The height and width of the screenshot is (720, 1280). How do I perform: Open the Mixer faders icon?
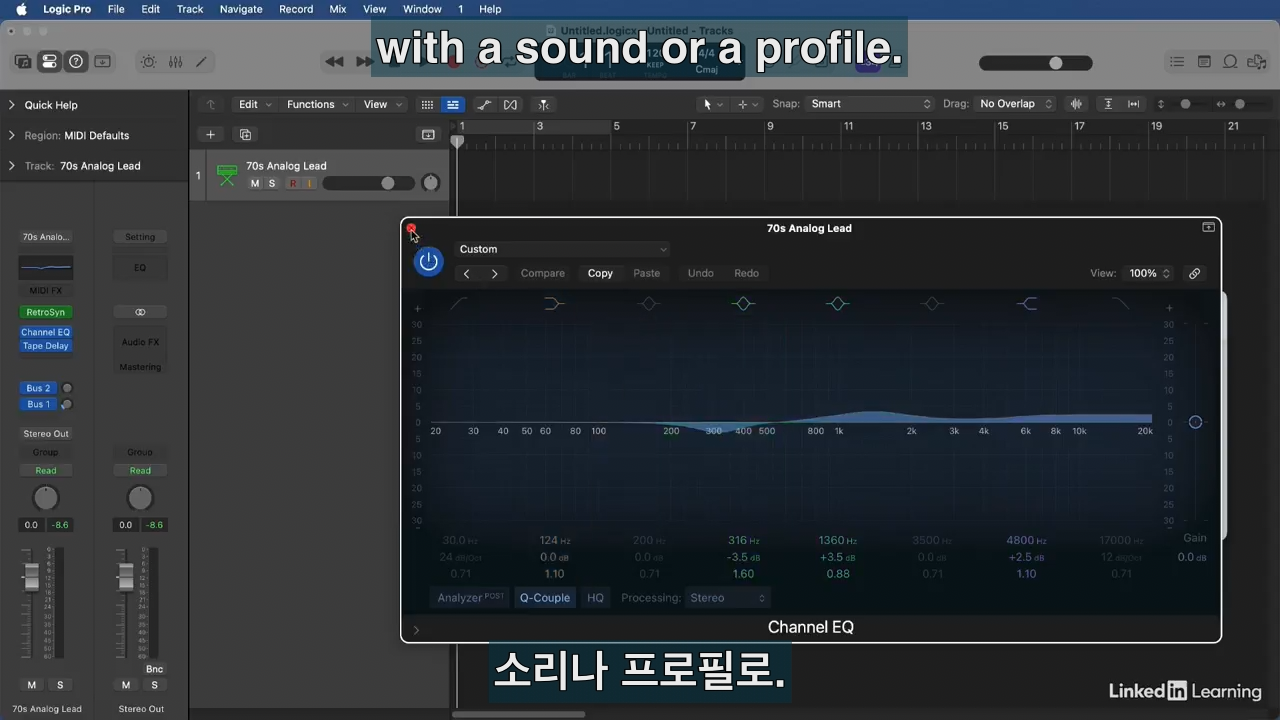point(175,62)
